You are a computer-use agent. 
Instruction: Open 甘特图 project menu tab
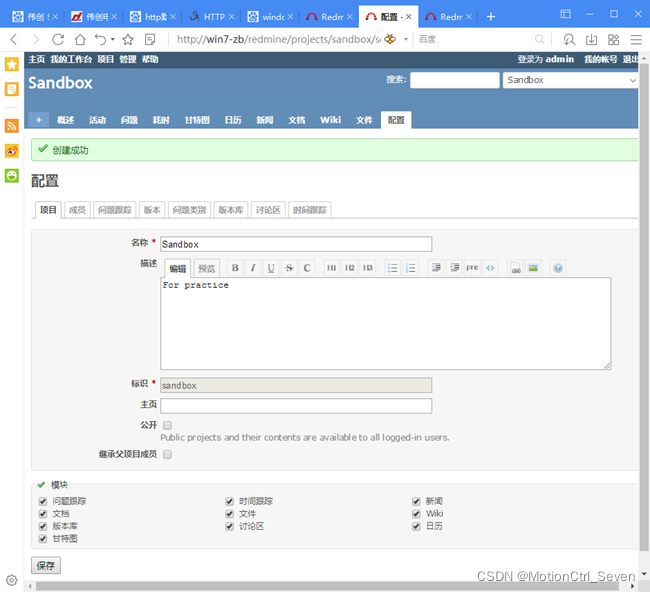point(197,120)
